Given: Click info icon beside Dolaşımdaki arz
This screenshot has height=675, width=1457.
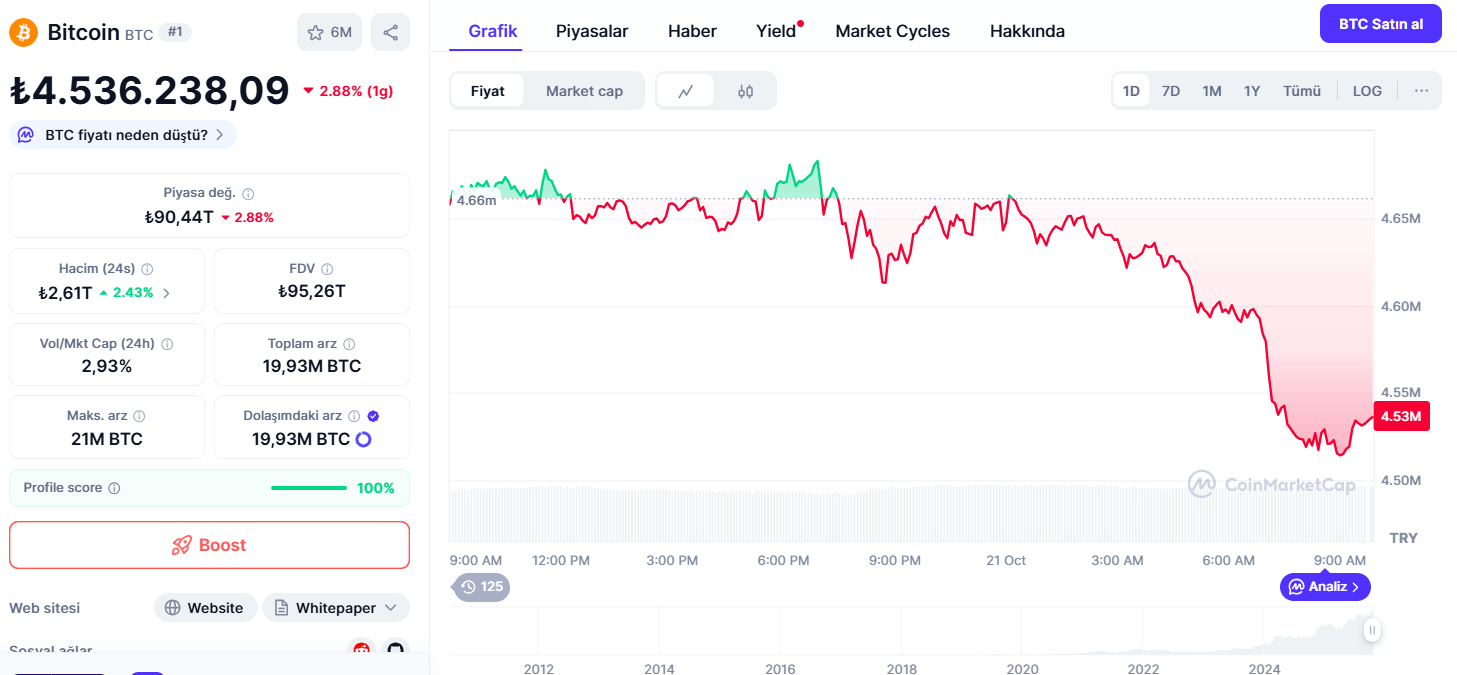Looking at the screenshot, I should [354, 416].
